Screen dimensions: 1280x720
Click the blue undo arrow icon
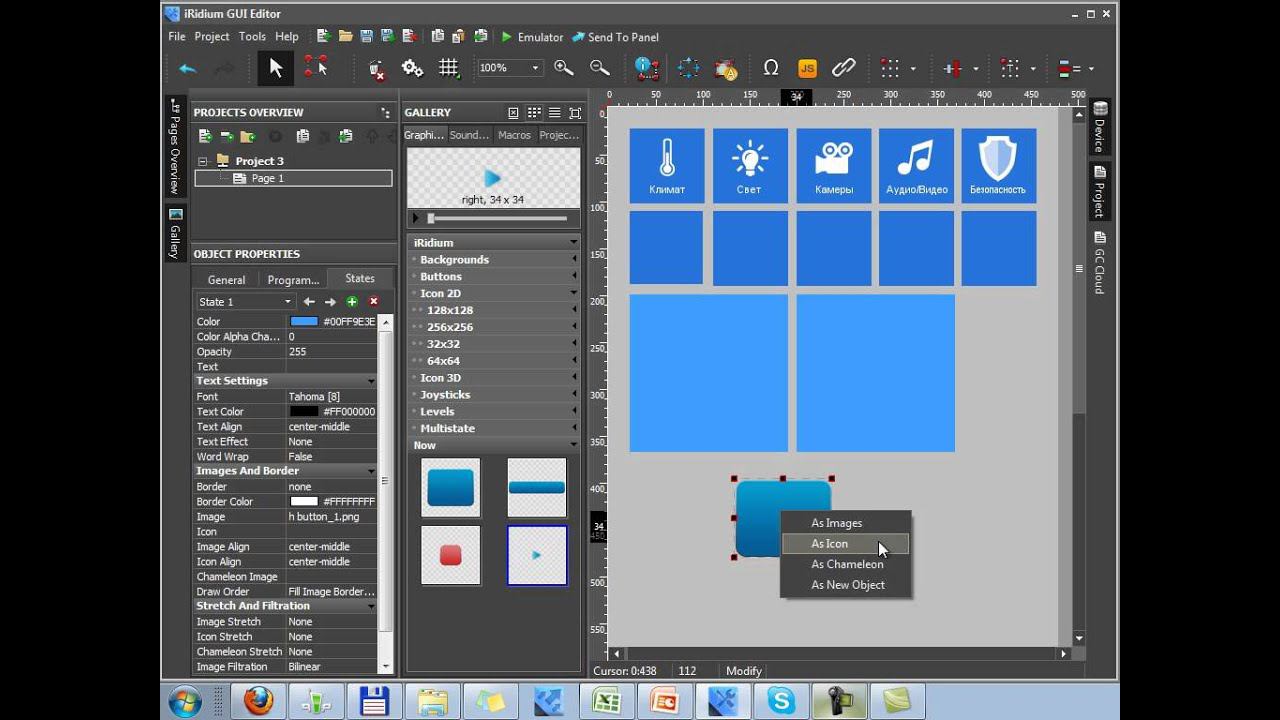click(187, 68)
